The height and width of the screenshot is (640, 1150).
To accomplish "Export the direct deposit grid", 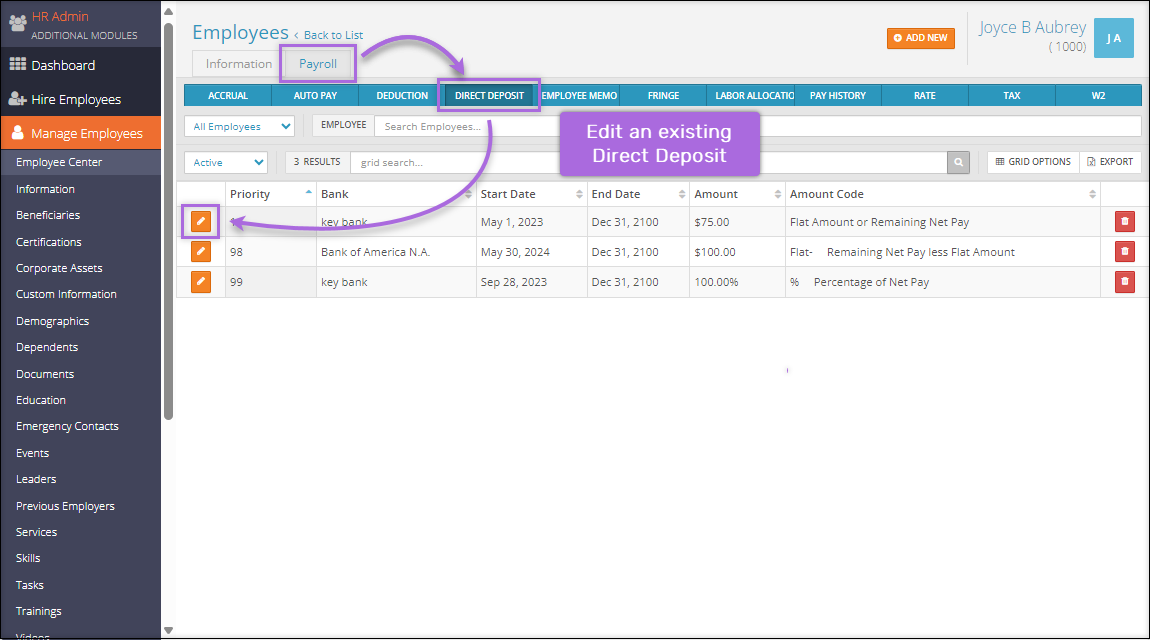I will 1110,162.
